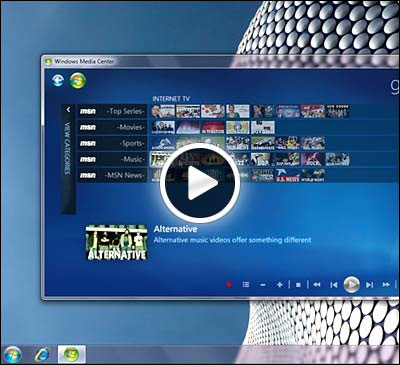The width and height of the screenshot is (400, 365).
Task: Click the channel down minus button
Action: 263,285
